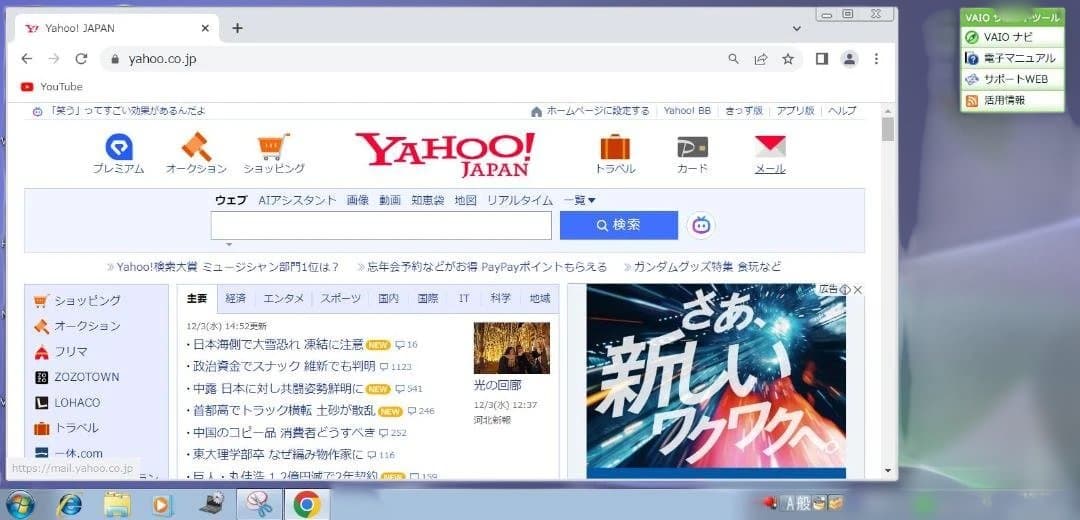Click the Yahoo Premium icon
The image size is (1080, 520).
pyautogui.click(x=119, y=148)
